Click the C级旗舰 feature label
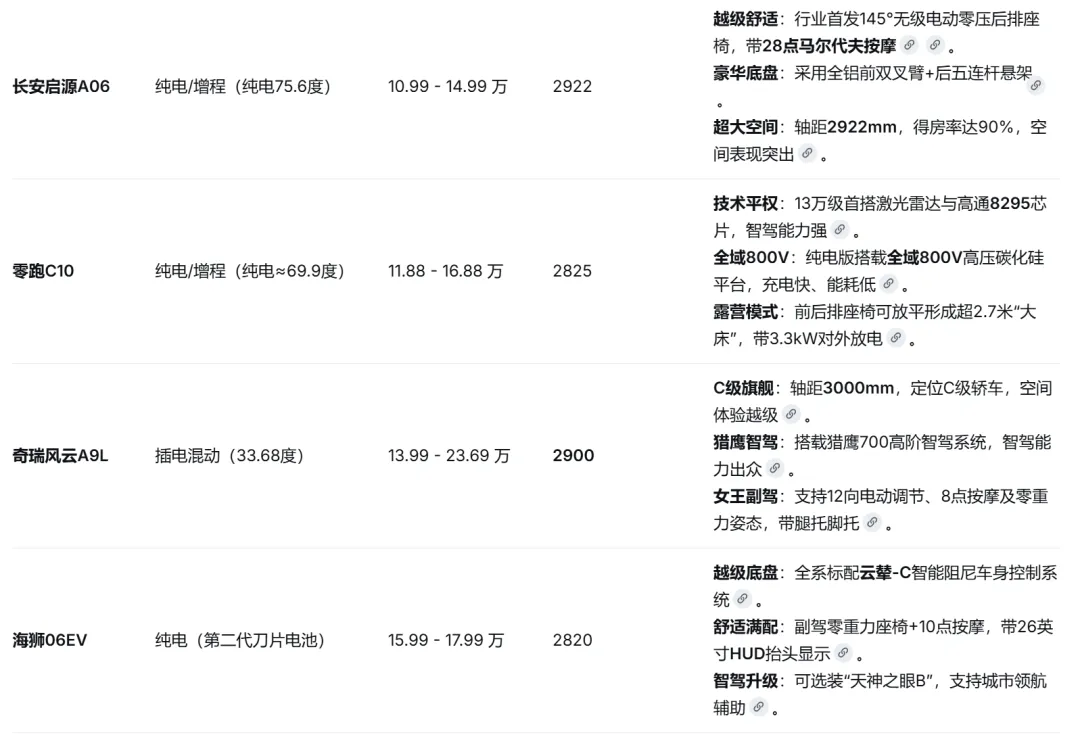This screenshot has width=1080, height=735. [x=743, y=388]
